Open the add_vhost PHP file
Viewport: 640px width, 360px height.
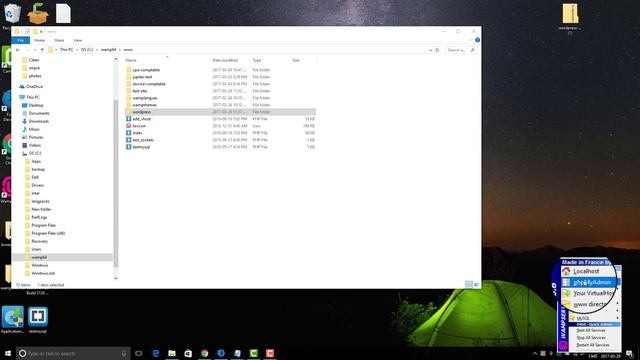pyautogui.click(x=142, y=119)
